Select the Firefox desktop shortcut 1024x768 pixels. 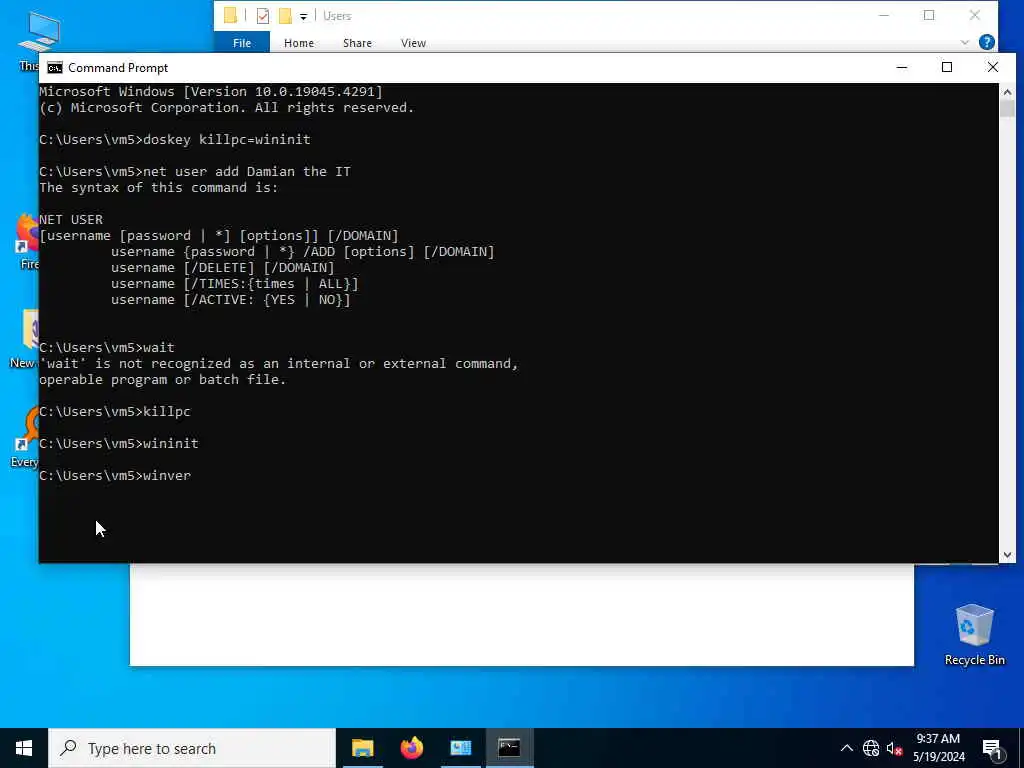point(29,242)
